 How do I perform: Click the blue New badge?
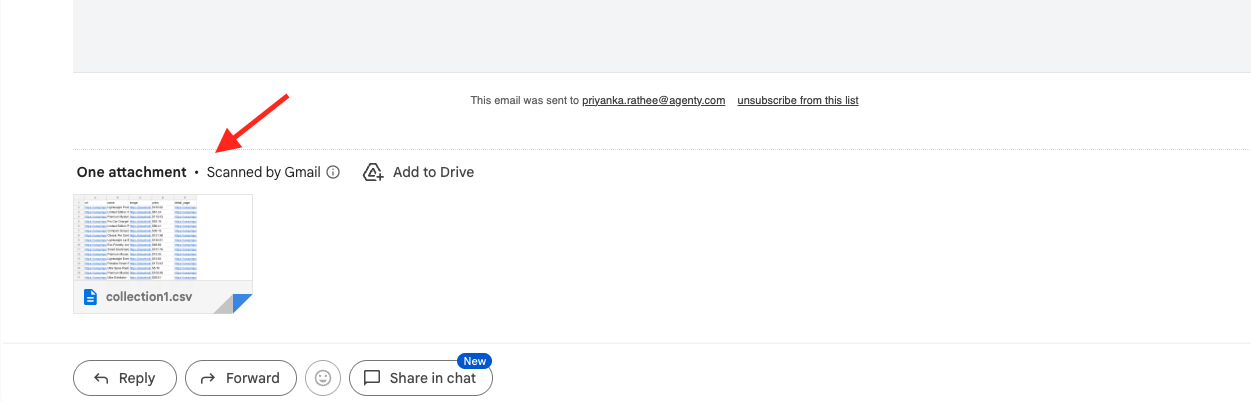(474, 361)
